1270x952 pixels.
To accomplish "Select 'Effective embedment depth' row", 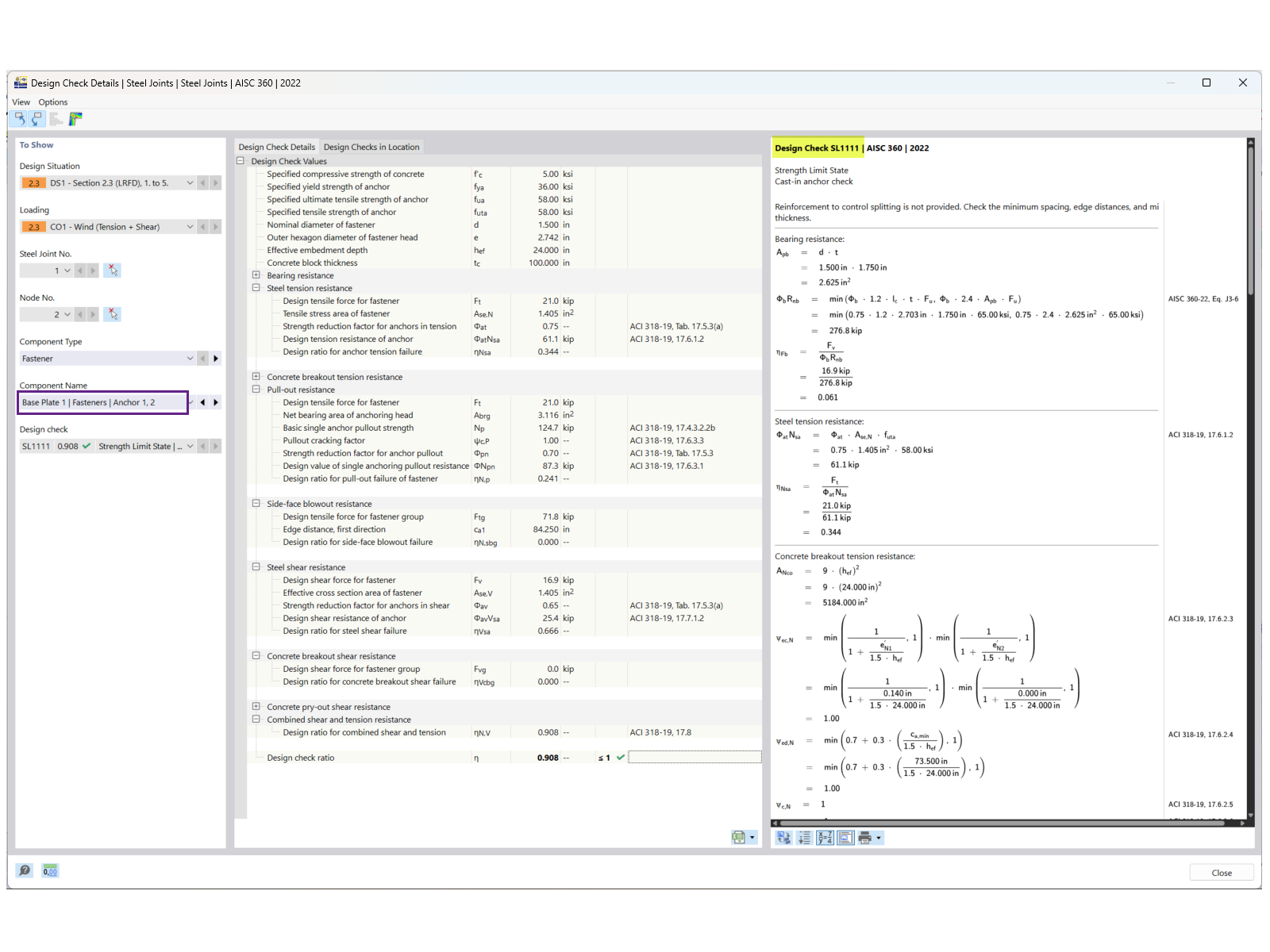I will tap(505, 250).
